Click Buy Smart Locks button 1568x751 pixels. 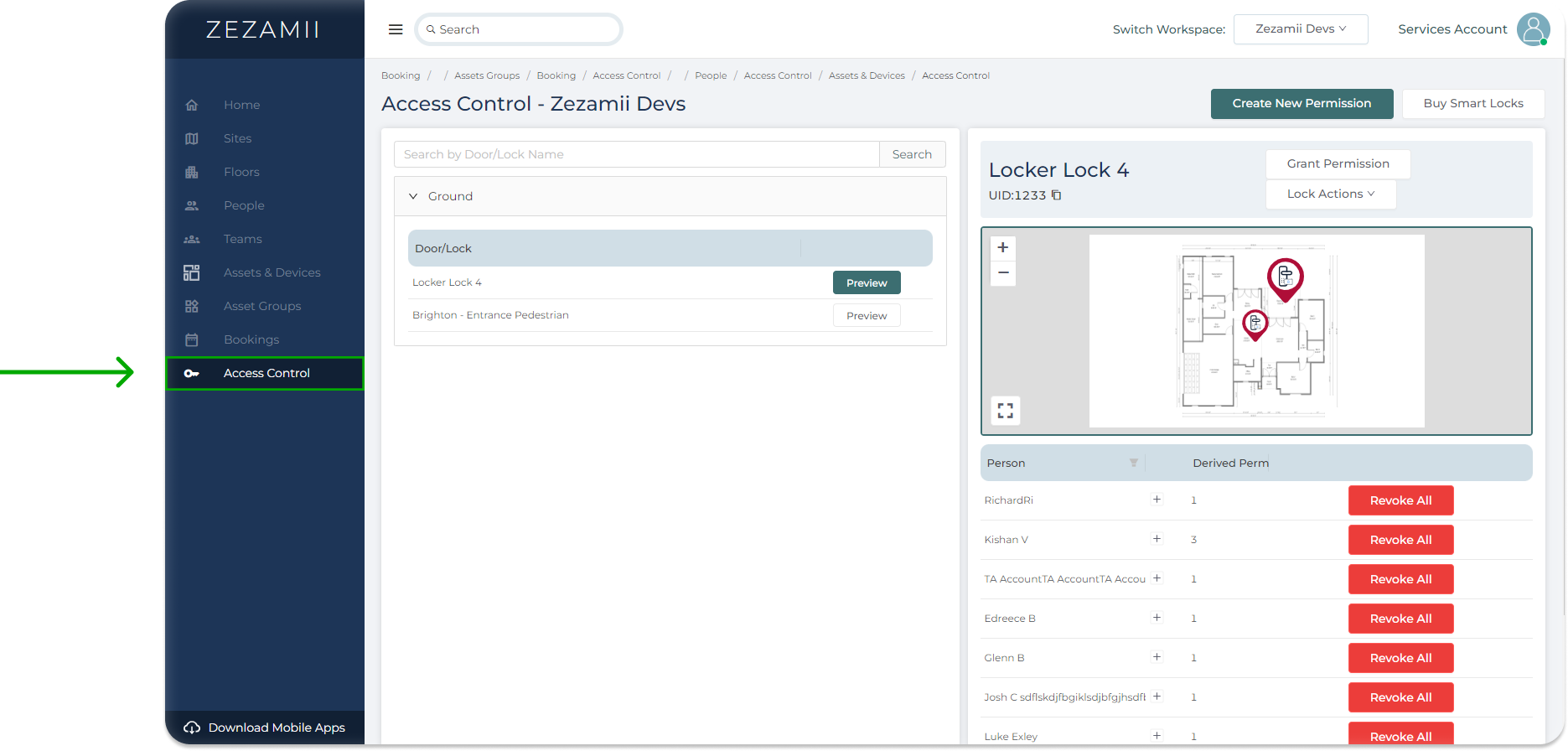[1473, 104]
